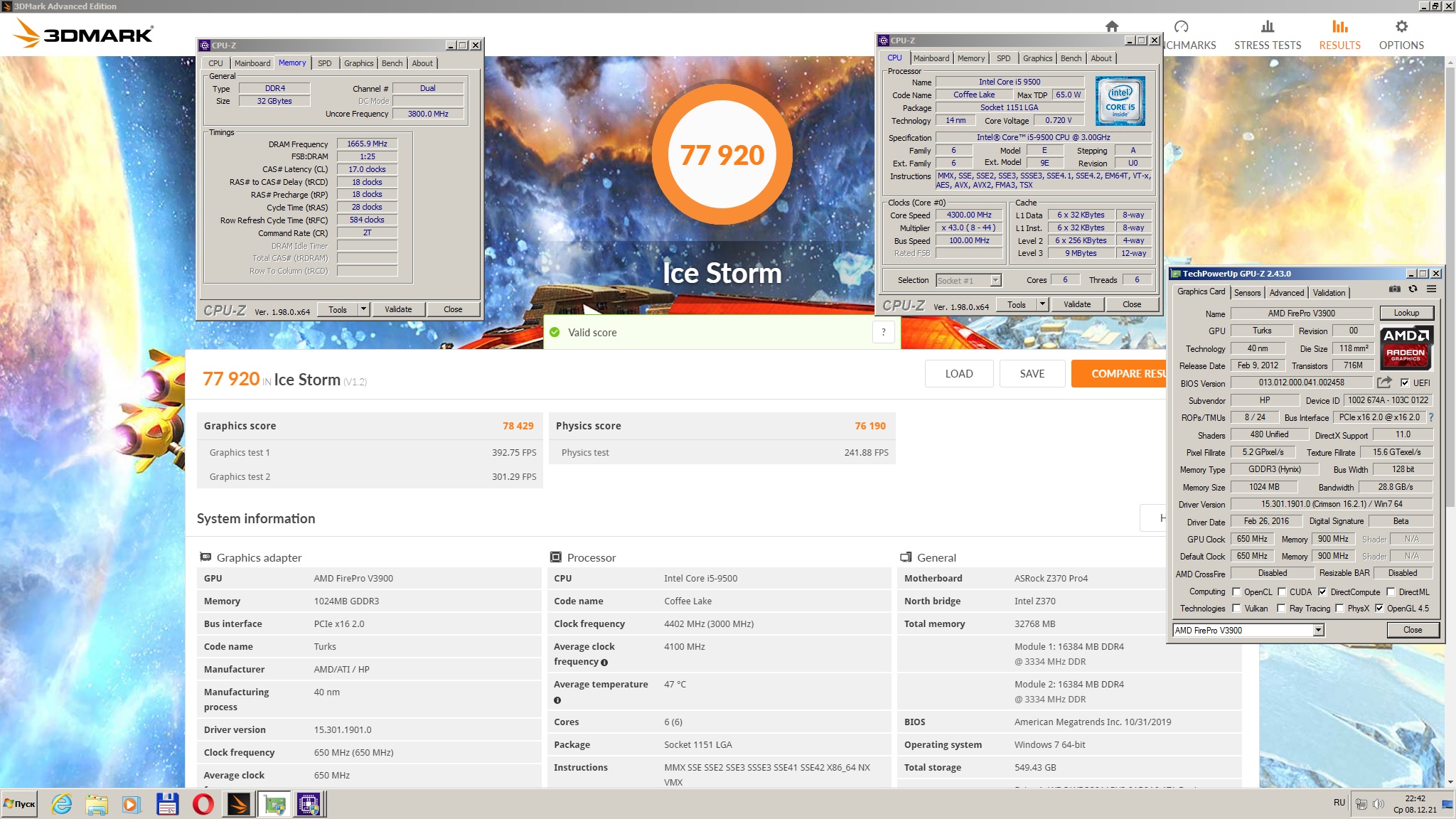Launch the Opera browser from the taskbar
Viewport: 1456px width, 819px height.
point(203,804)
